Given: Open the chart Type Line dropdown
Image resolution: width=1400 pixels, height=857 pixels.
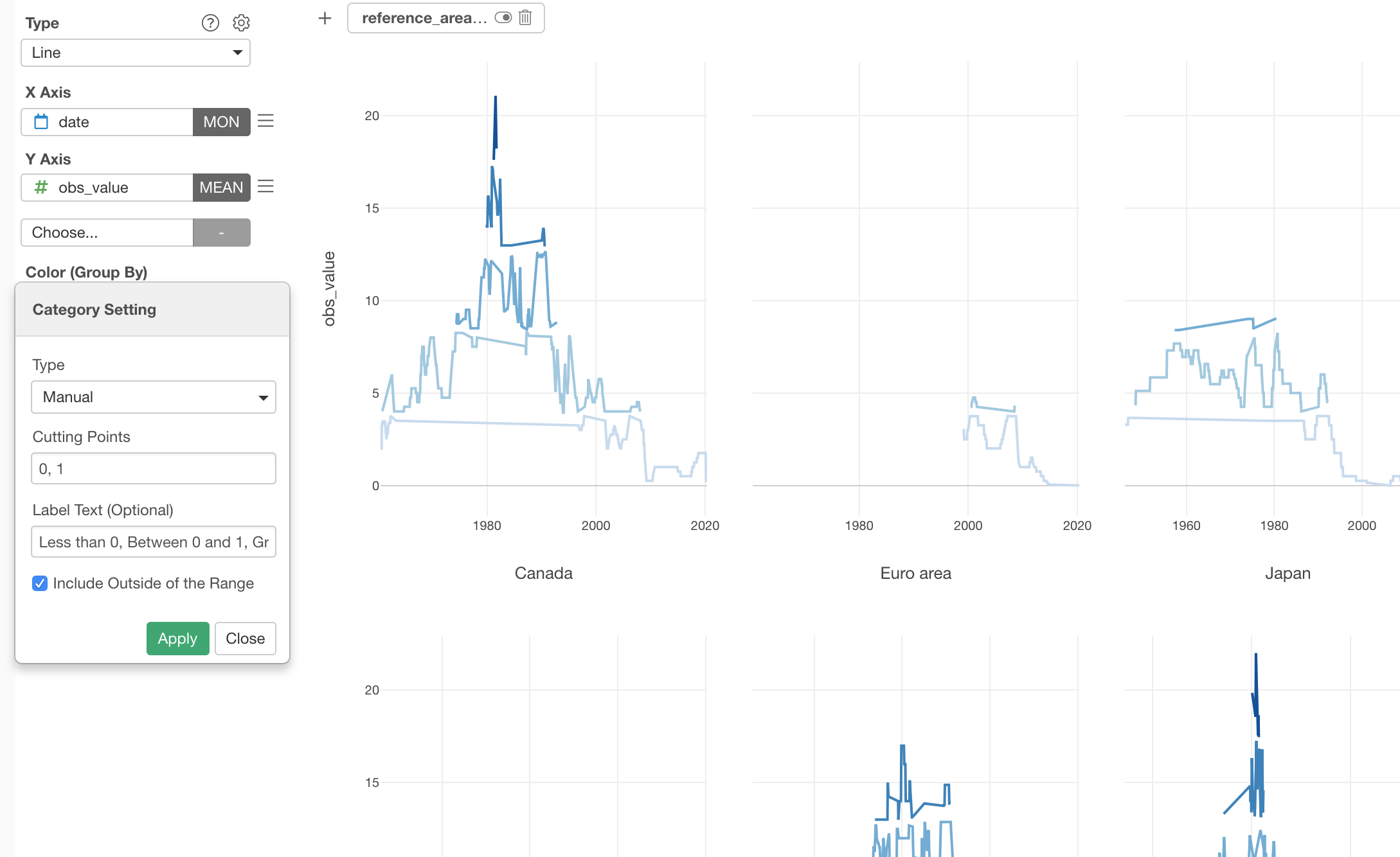Looking at the screenshot, I should 136,53.
